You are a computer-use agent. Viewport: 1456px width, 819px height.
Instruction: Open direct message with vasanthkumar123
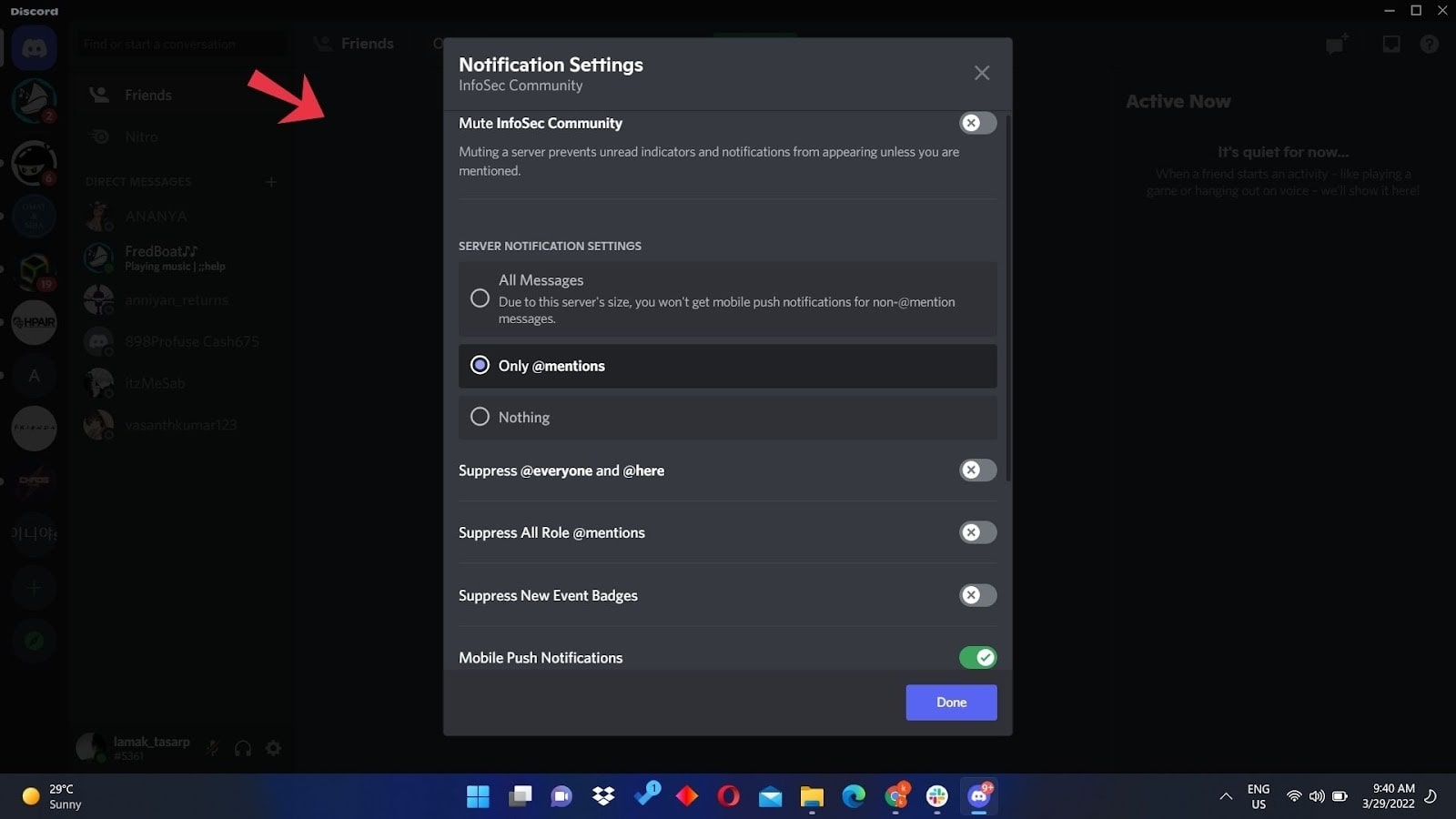(180, 425)
